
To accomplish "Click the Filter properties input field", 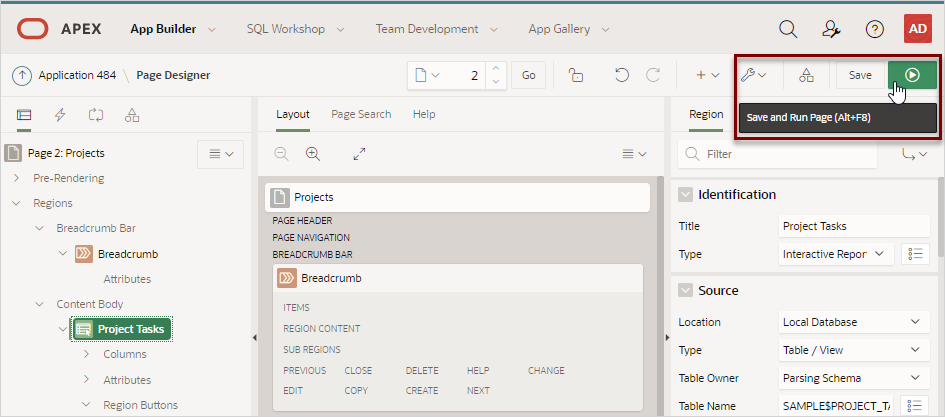I will click(777, 155).
